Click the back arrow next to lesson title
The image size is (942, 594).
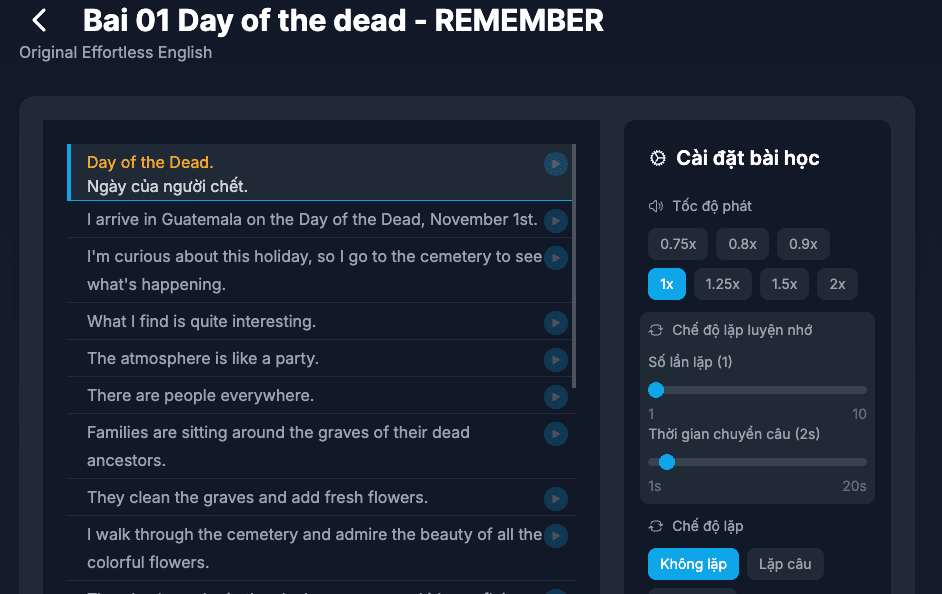39,20
